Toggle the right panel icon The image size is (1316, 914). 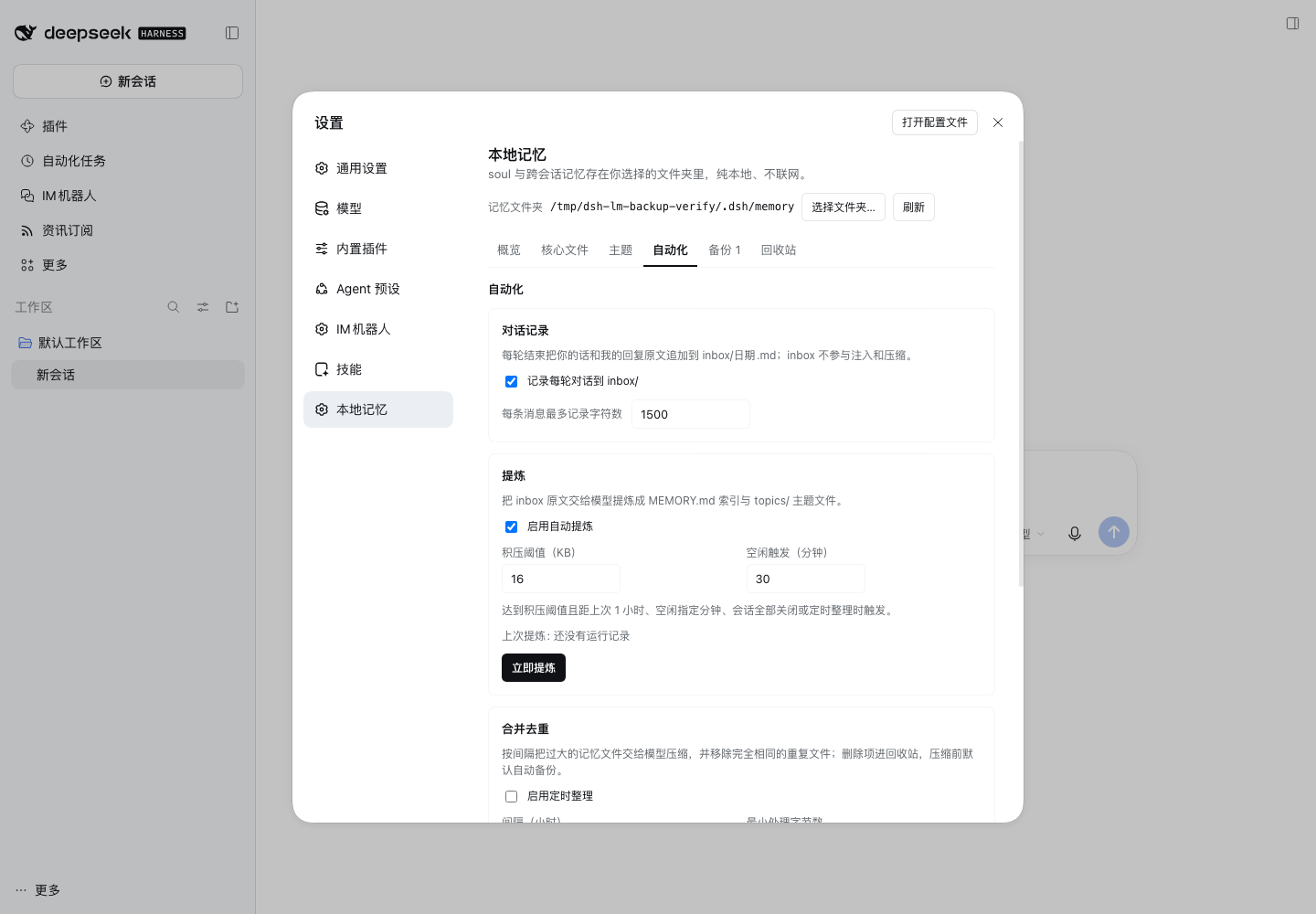coord(1292,24)
